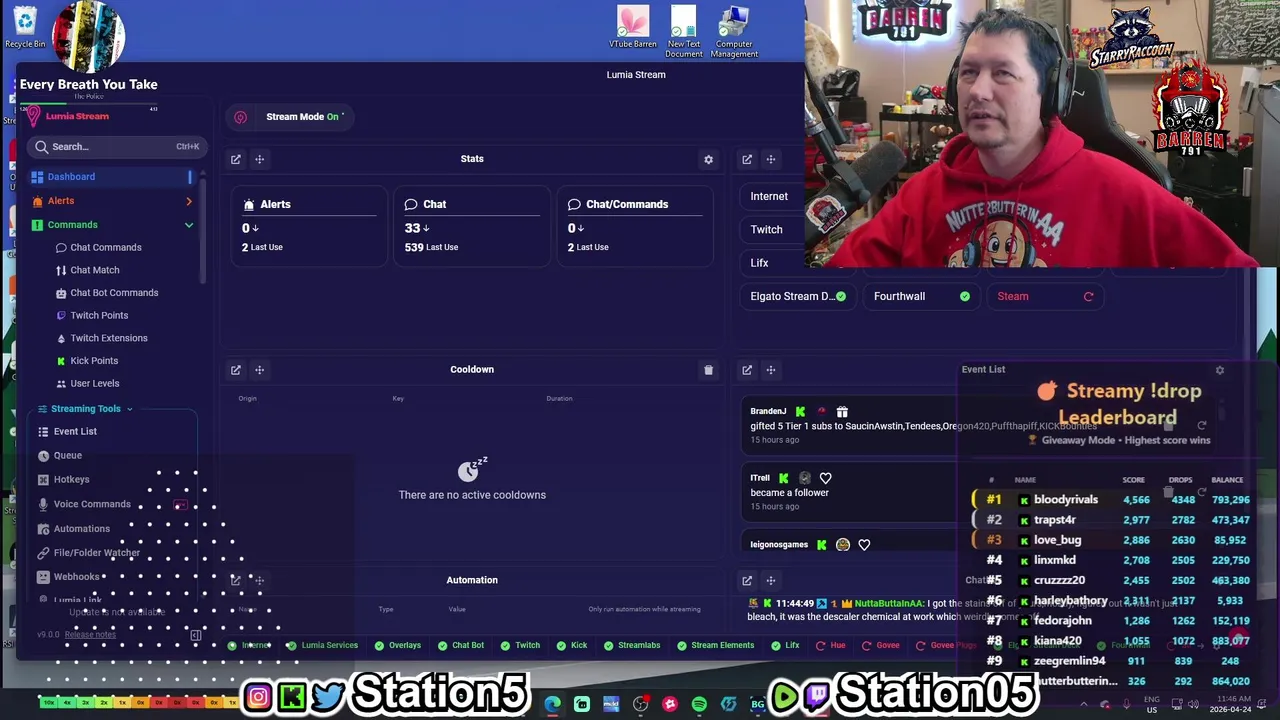Image resolution: width=1280 pixels, height=720 pixels.
Task: Click the Lumia Services status in bottom bar
Action: pyautogui.click(x=322, y=646)
